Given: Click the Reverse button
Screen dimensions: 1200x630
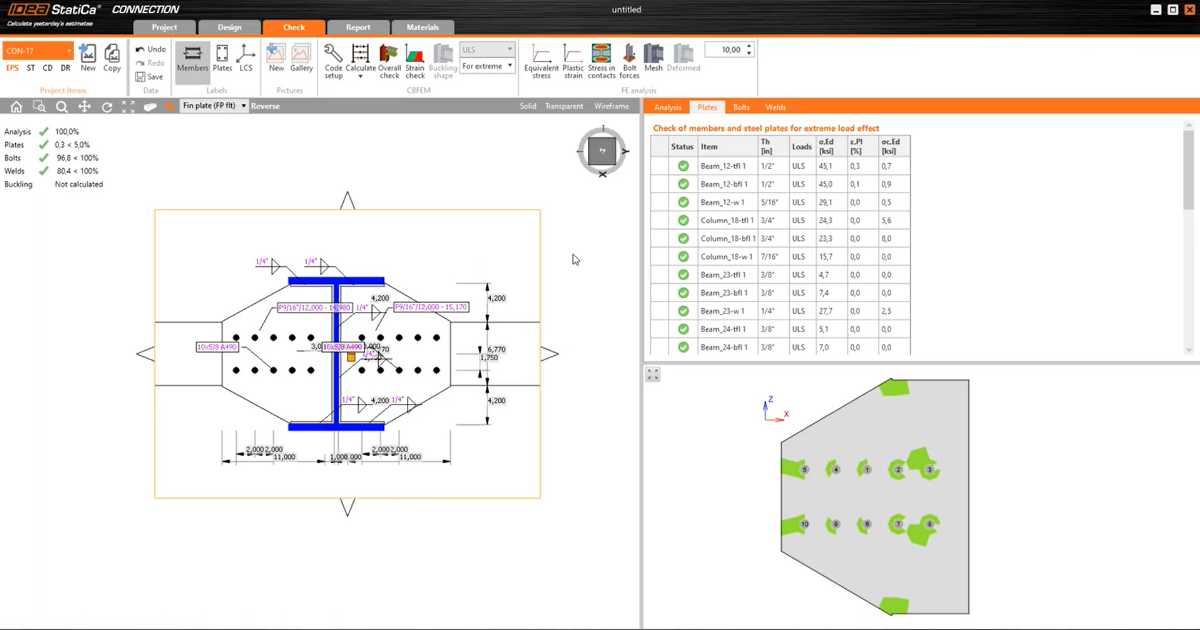Looking at the screenshot, I should [265, 106].
